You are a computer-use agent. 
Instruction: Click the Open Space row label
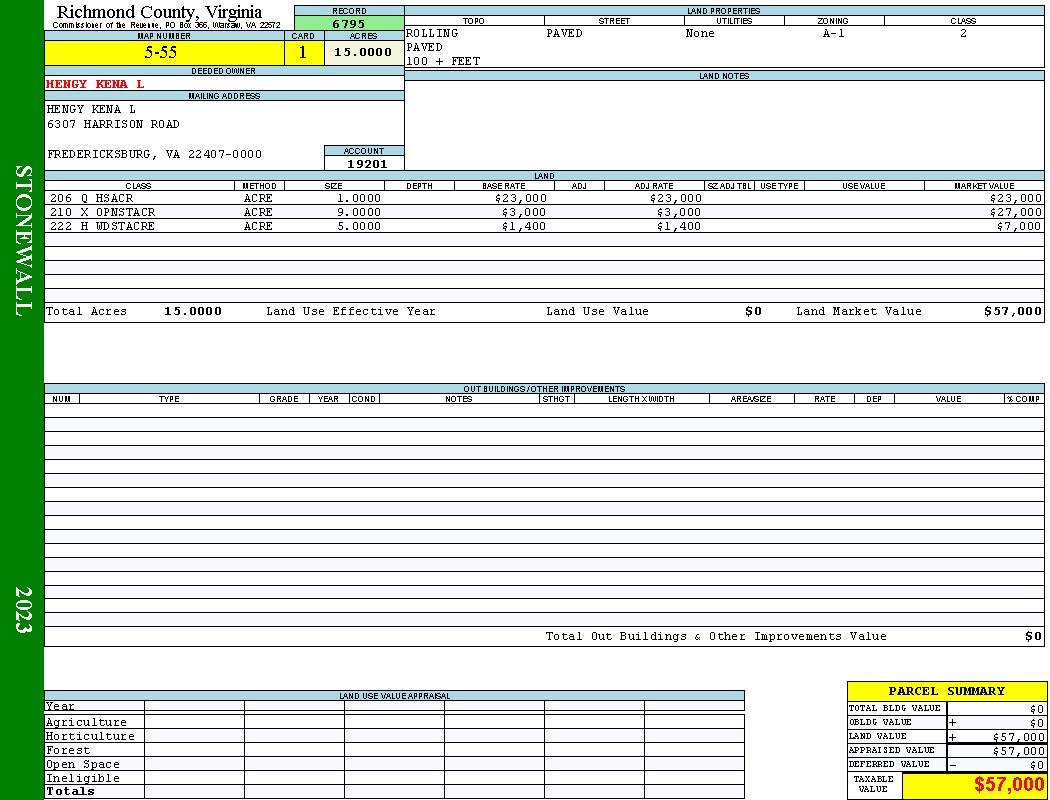point(82,765)
